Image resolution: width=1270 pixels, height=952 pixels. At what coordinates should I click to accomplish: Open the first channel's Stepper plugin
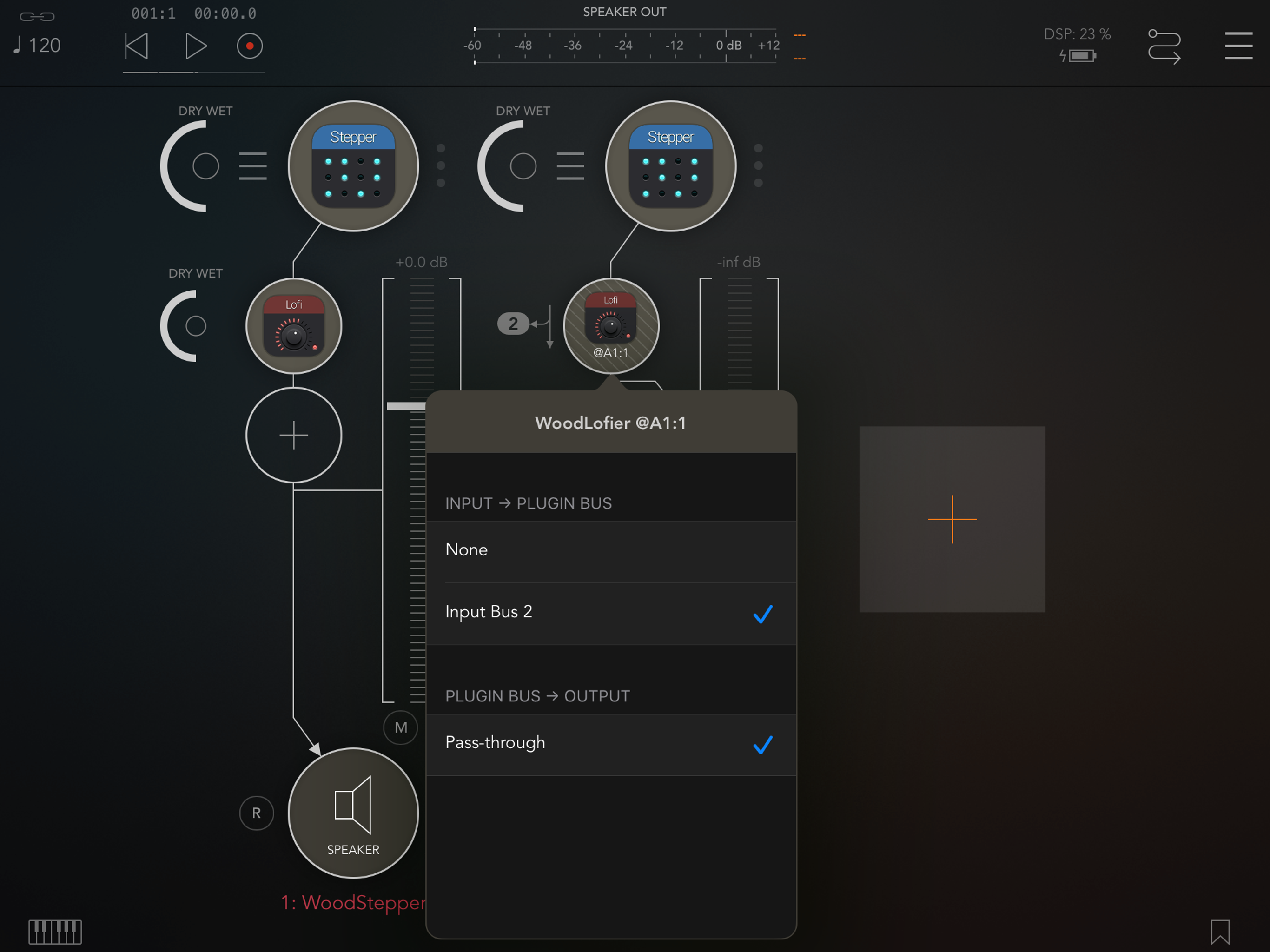(x=353, y=166)
